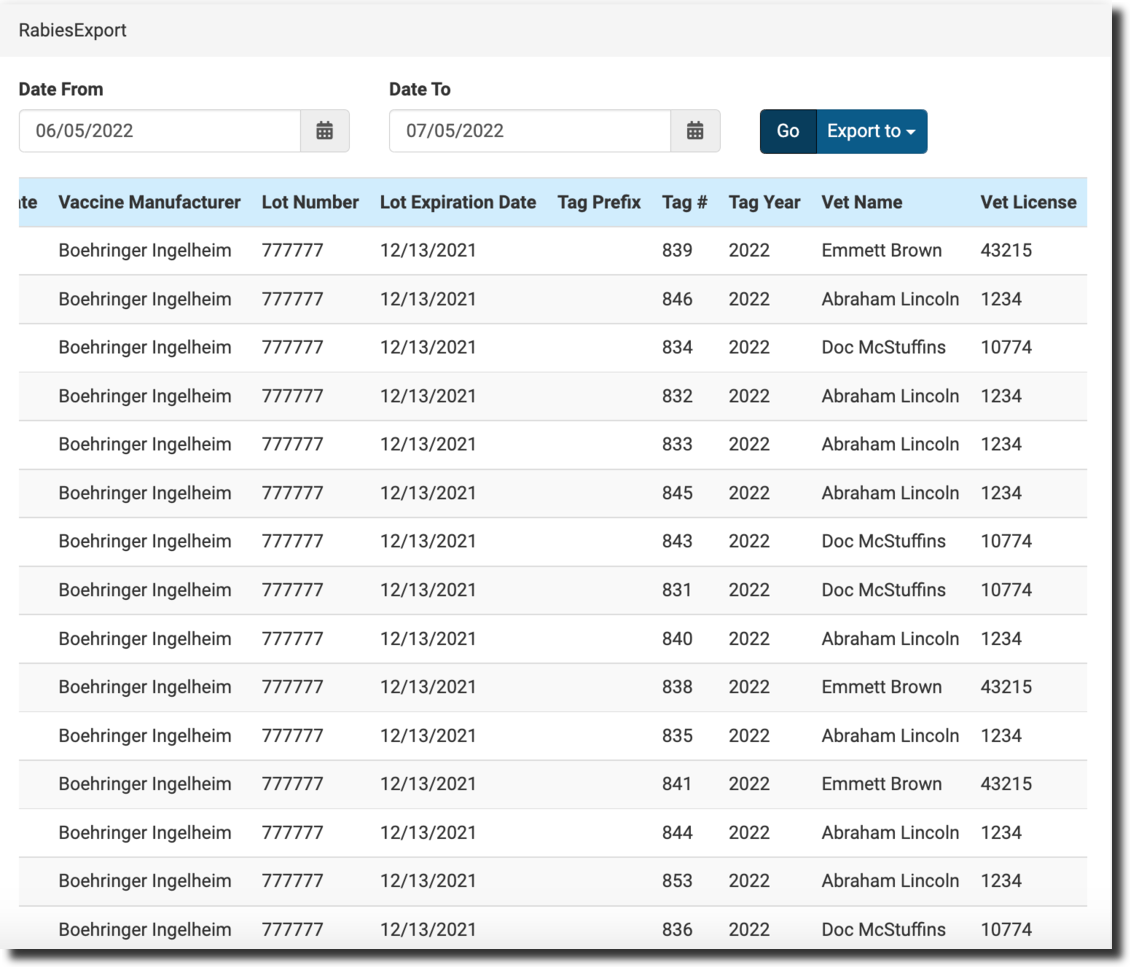Sort by Vaccine Manufacturer column header
This screenshot has width=1130, height=967.
149,202
